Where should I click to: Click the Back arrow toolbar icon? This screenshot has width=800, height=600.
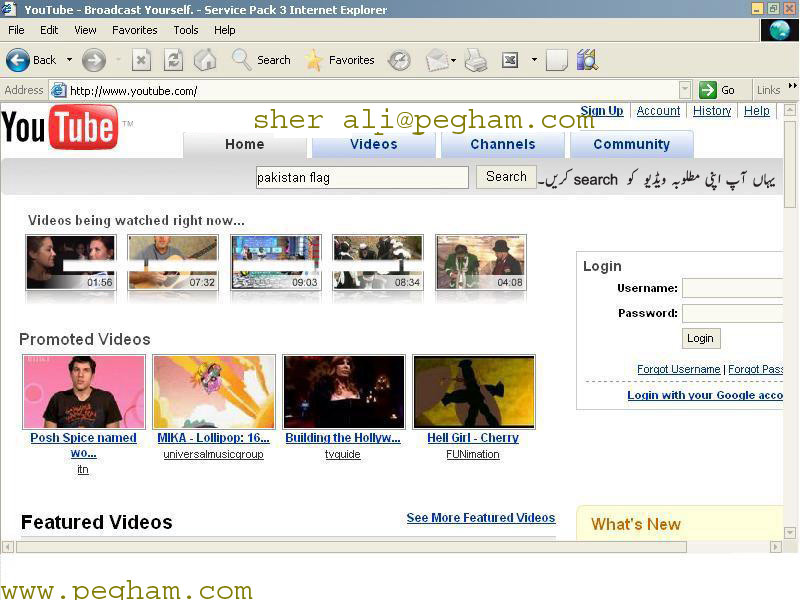[18, 60]
